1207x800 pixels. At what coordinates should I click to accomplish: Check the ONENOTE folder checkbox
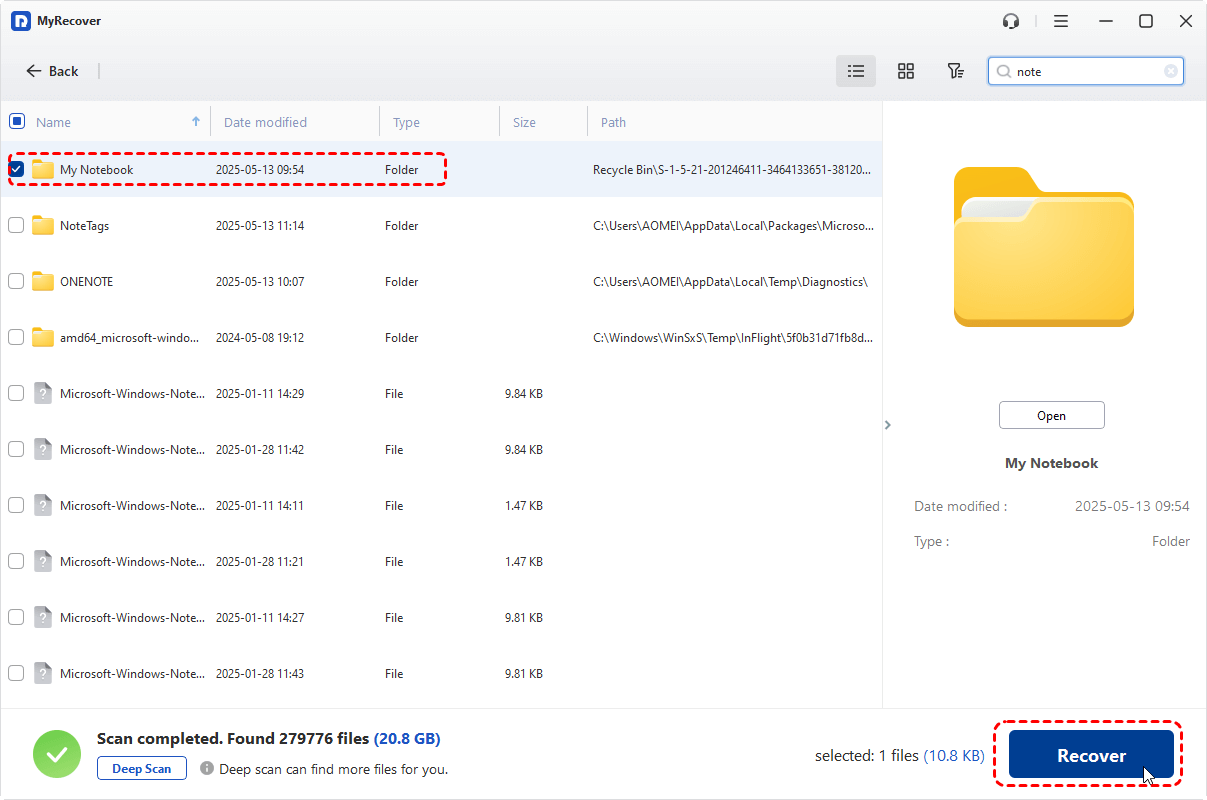coord(16,281)
